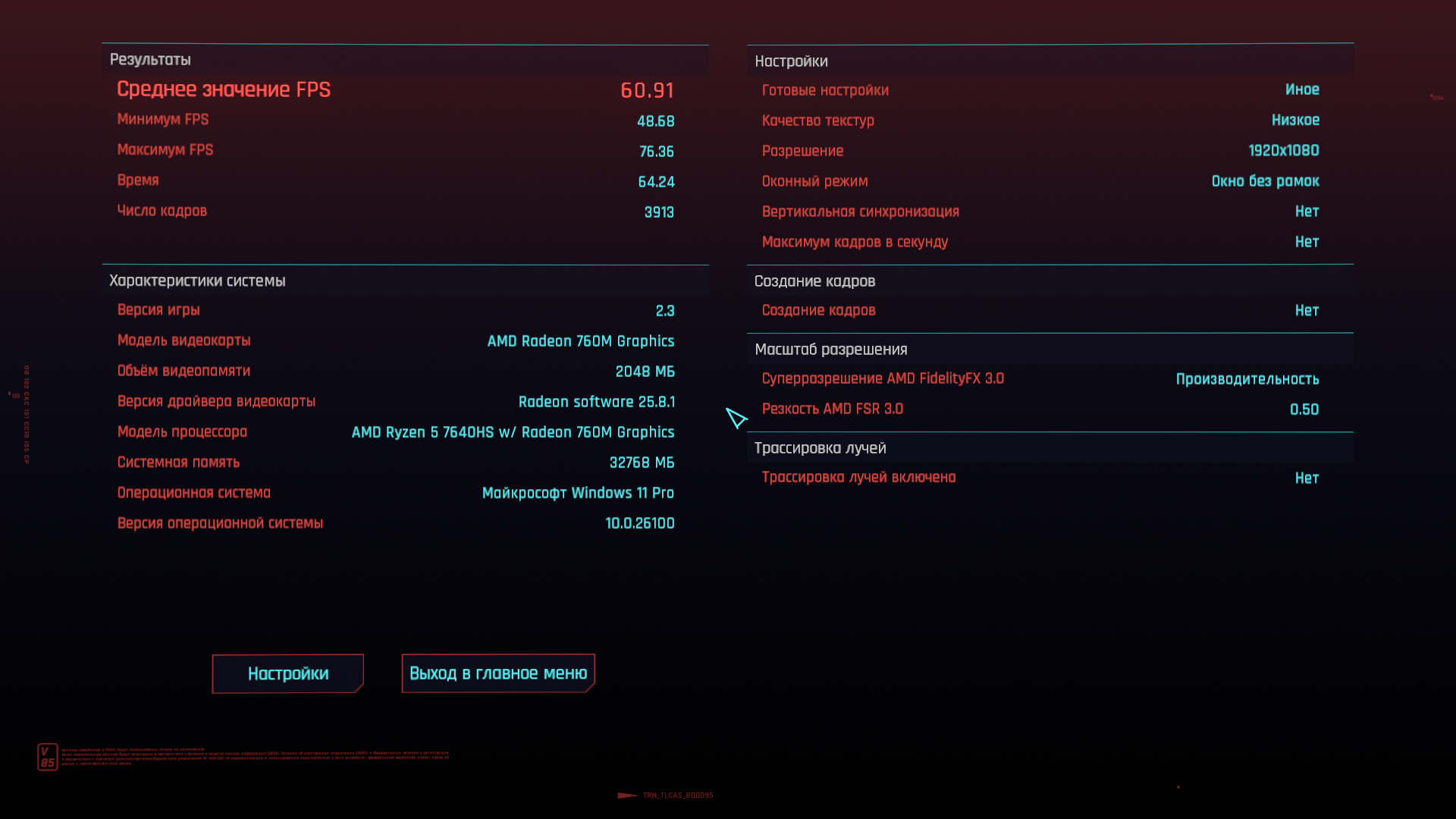This screenshot has height=819, width=1456.
Task: Click the Модель видеокарты AMD Radeon entry
Action: [580, 341]
